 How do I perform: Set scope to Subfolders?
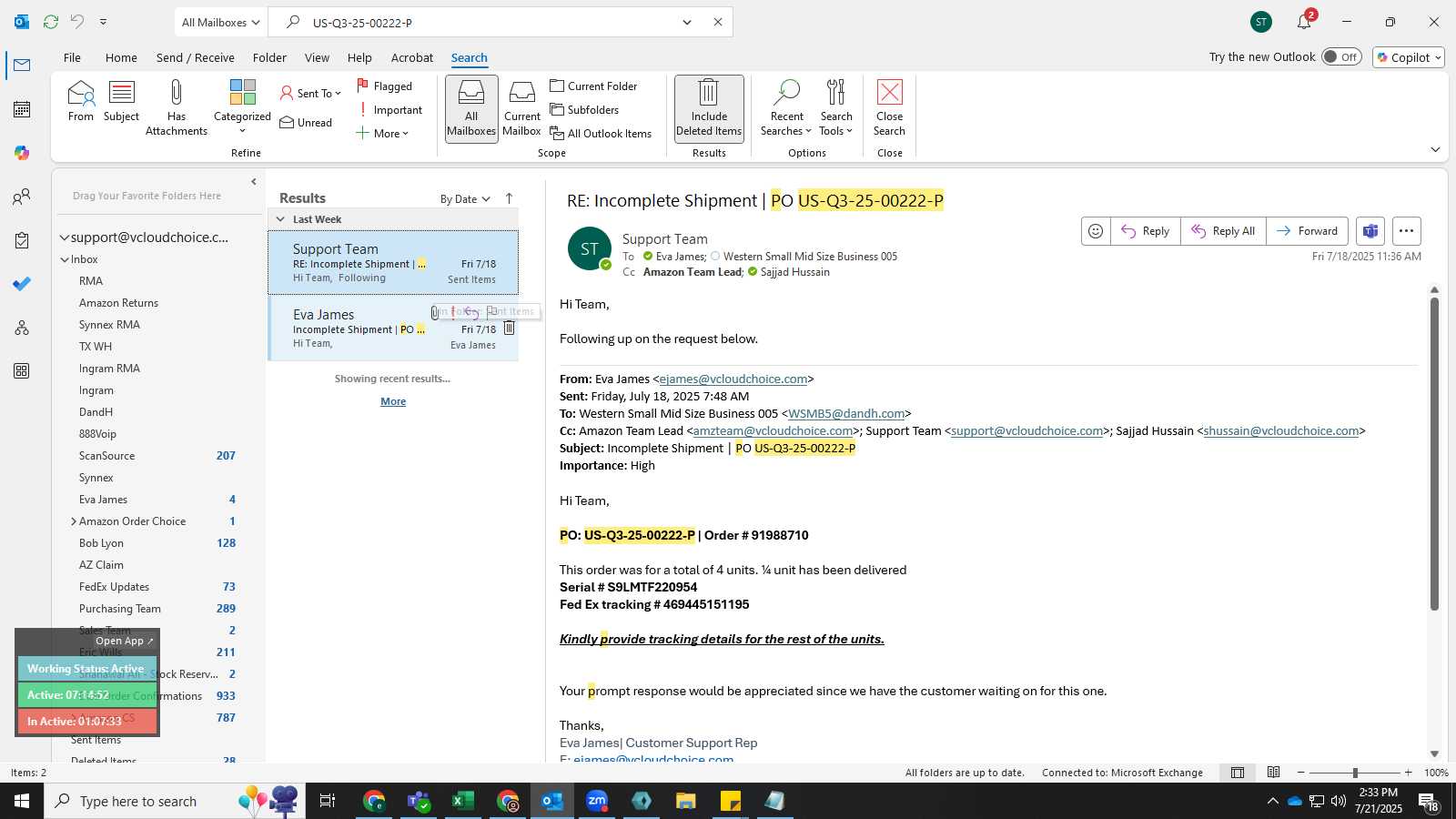[x=584, y=109]
